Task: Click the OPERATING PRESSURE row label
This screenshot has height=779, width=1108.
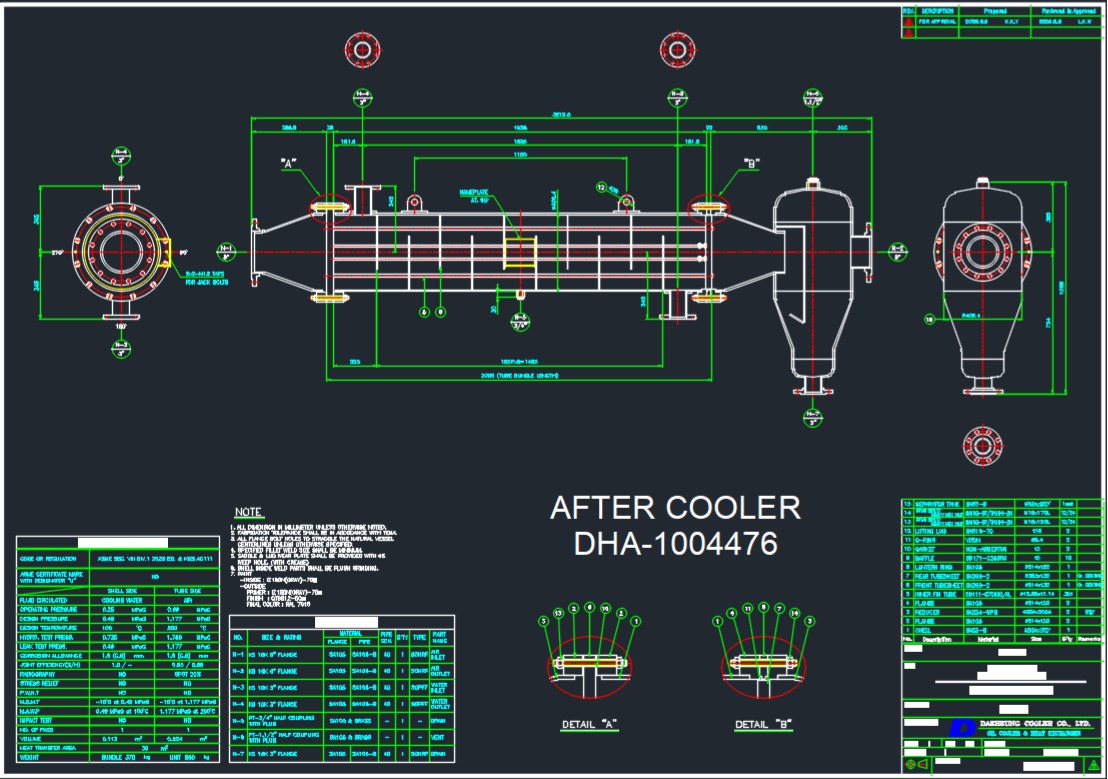Action: point(47,609)
